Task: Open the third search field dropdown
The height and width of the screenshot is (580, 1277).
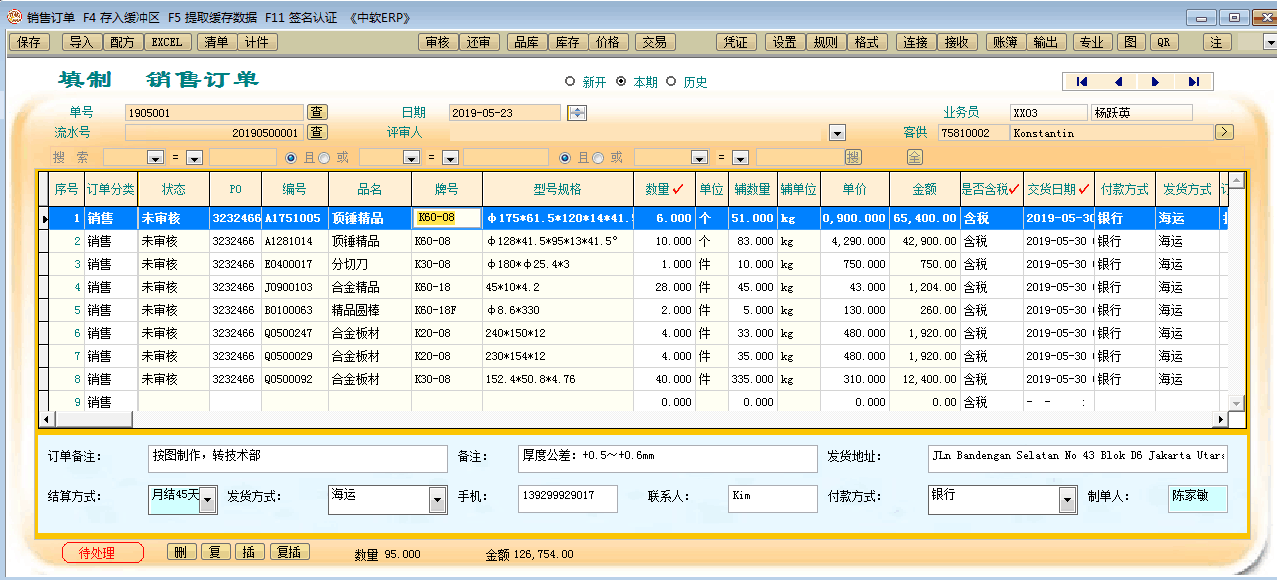Action: tap(699, 158)
